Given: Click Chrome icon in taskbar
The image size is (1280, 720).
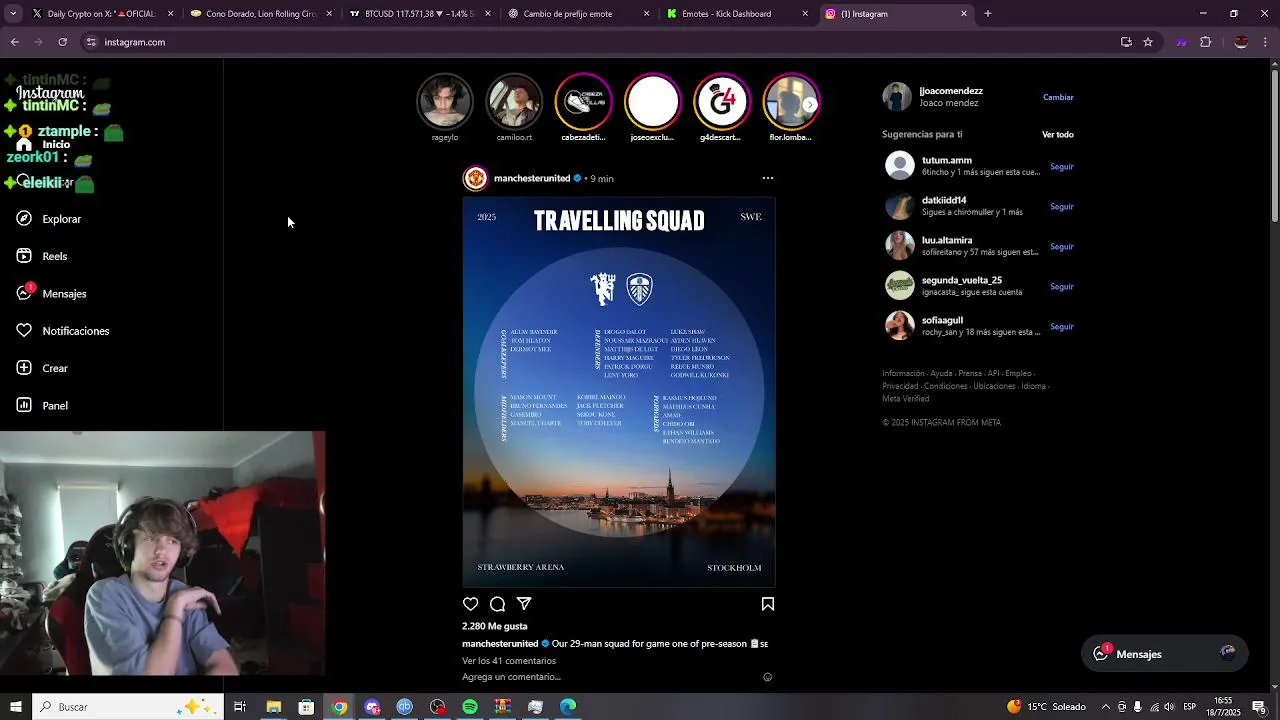Looking at the screenshot, I should tap(339, 707).
